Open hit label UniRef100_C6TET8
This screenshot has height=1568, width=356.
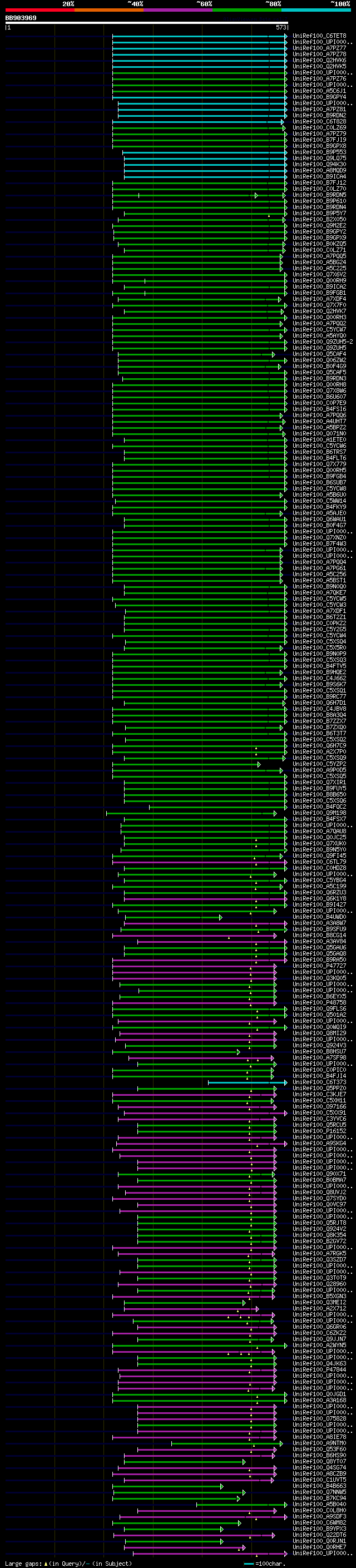(x=319, y=36)
